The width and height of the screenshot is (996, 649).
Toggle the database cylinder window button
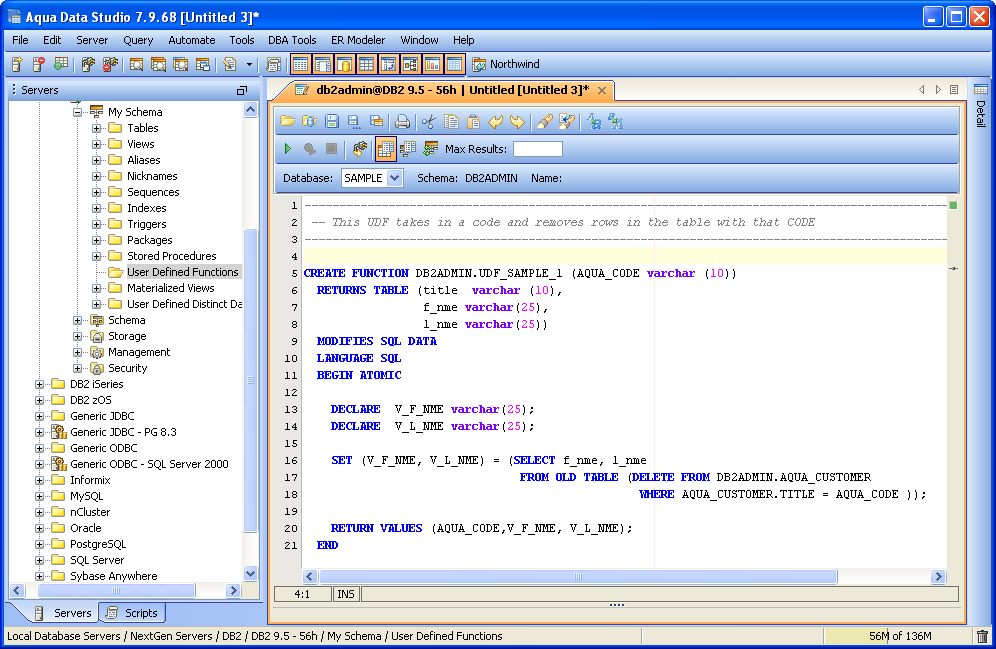(x=344, y=64)
